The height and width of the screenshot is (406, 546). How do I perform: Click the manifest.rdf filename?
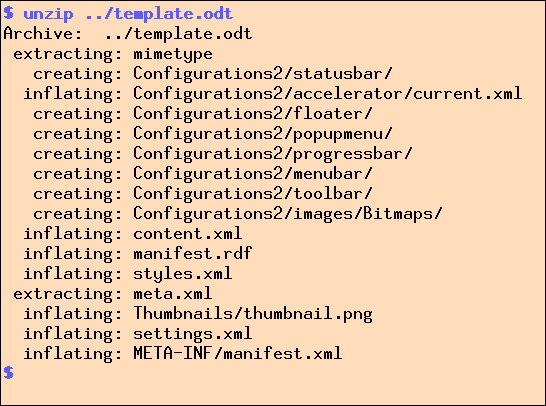(x=193, y=254)
